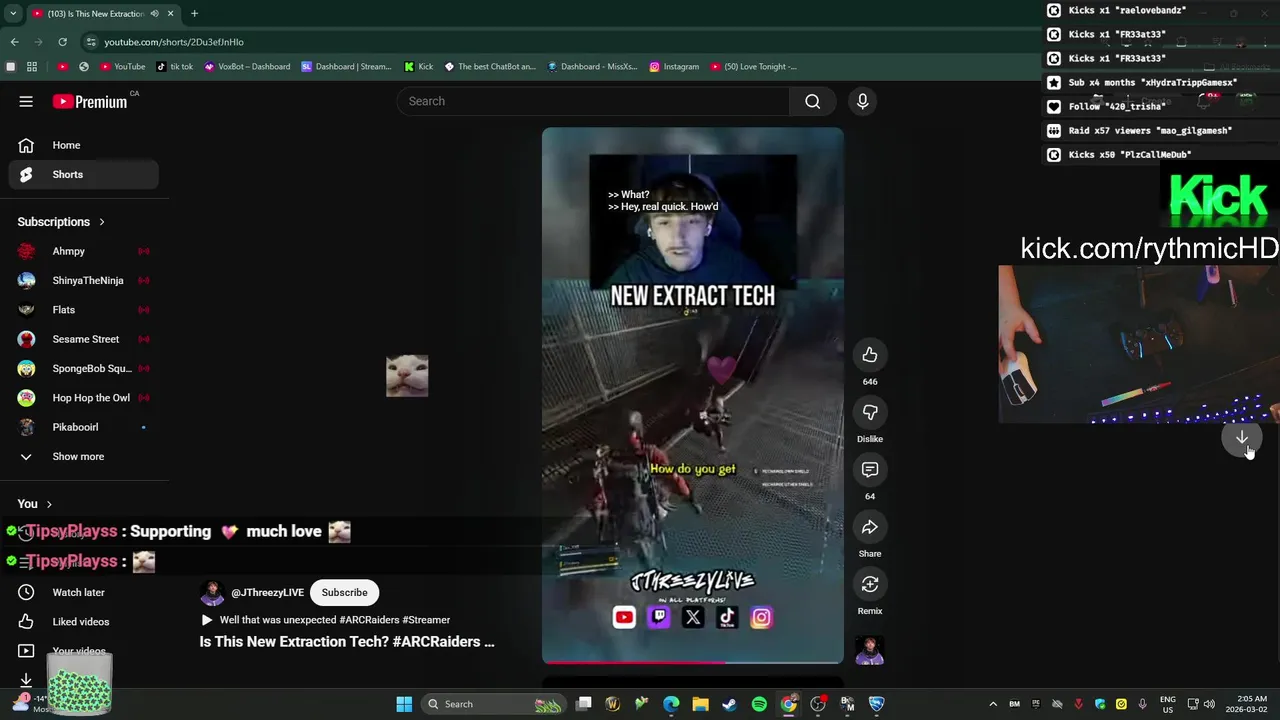The width and height of the screenshot is (1280, 720).
Task: Open (50) Love Tonight bookmark
Action: tap(754, 67)
